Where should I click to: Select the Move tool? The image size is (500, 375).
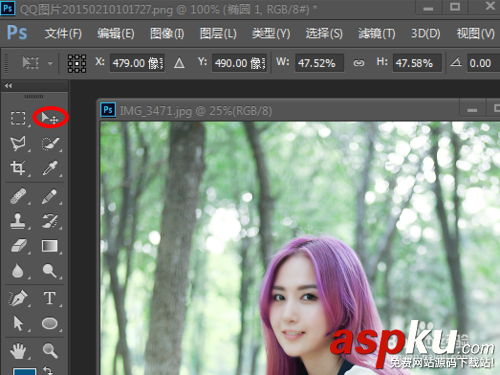tap(50, 118)
